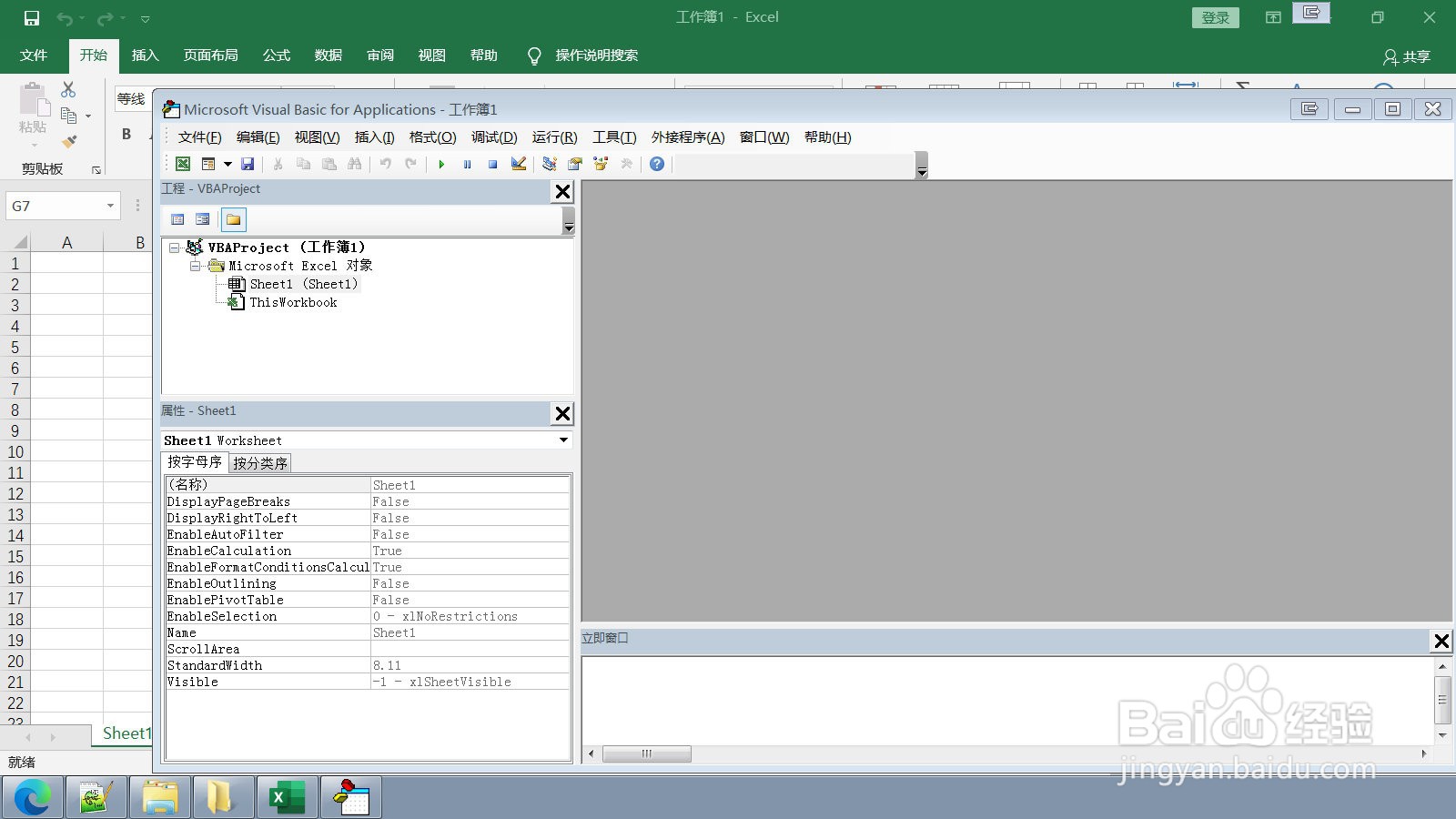Click Excel 插入 ribbon tab

146,56
